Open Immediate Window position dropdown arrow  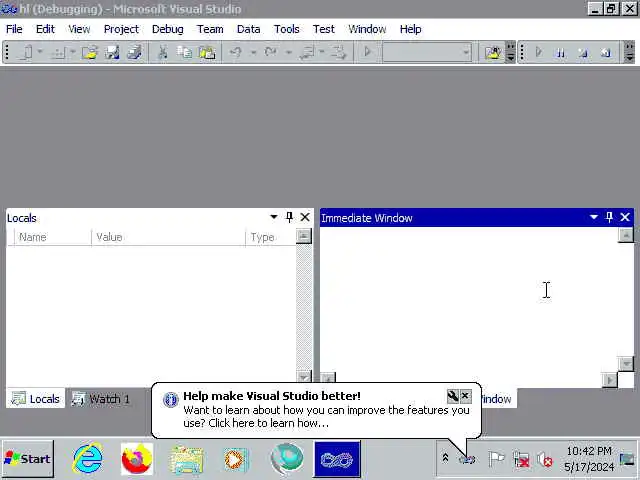tap(594, 217)
